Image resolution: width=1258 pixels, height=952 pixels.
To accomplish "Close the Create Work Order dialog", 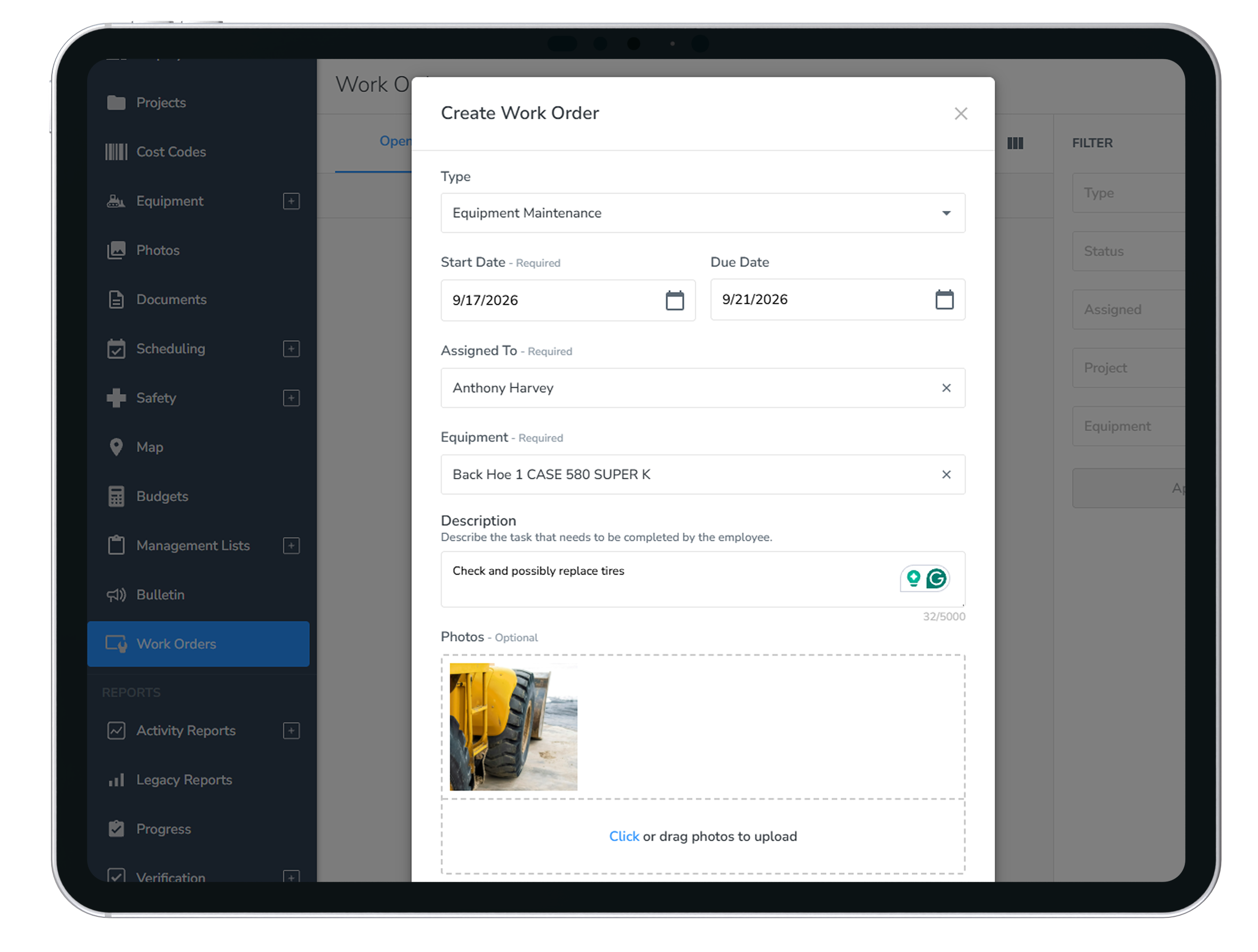I will click(960, 114).
